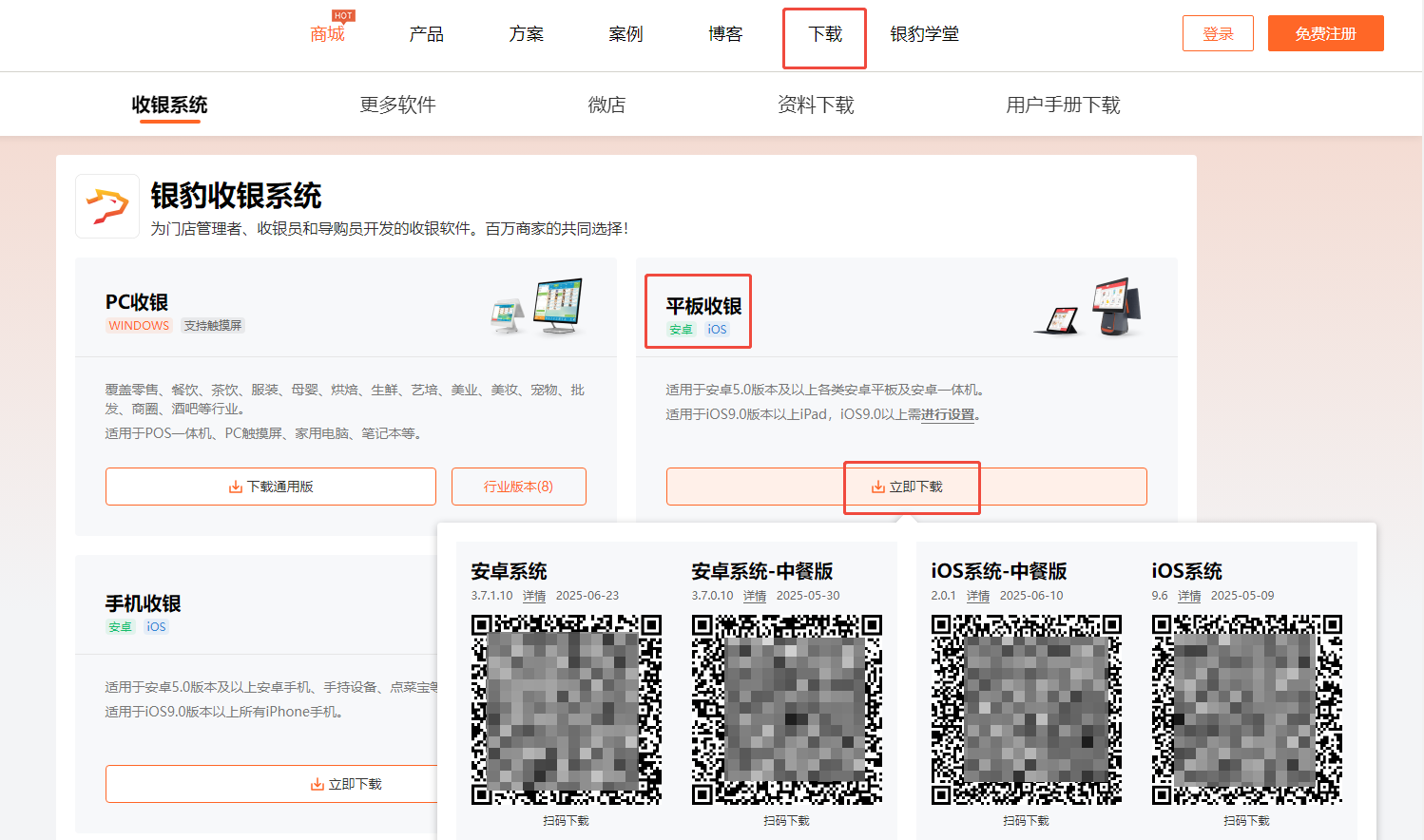Click the 平板收银 title
The width and height of the screenshot is (1424, 840).
coord(703,306)
